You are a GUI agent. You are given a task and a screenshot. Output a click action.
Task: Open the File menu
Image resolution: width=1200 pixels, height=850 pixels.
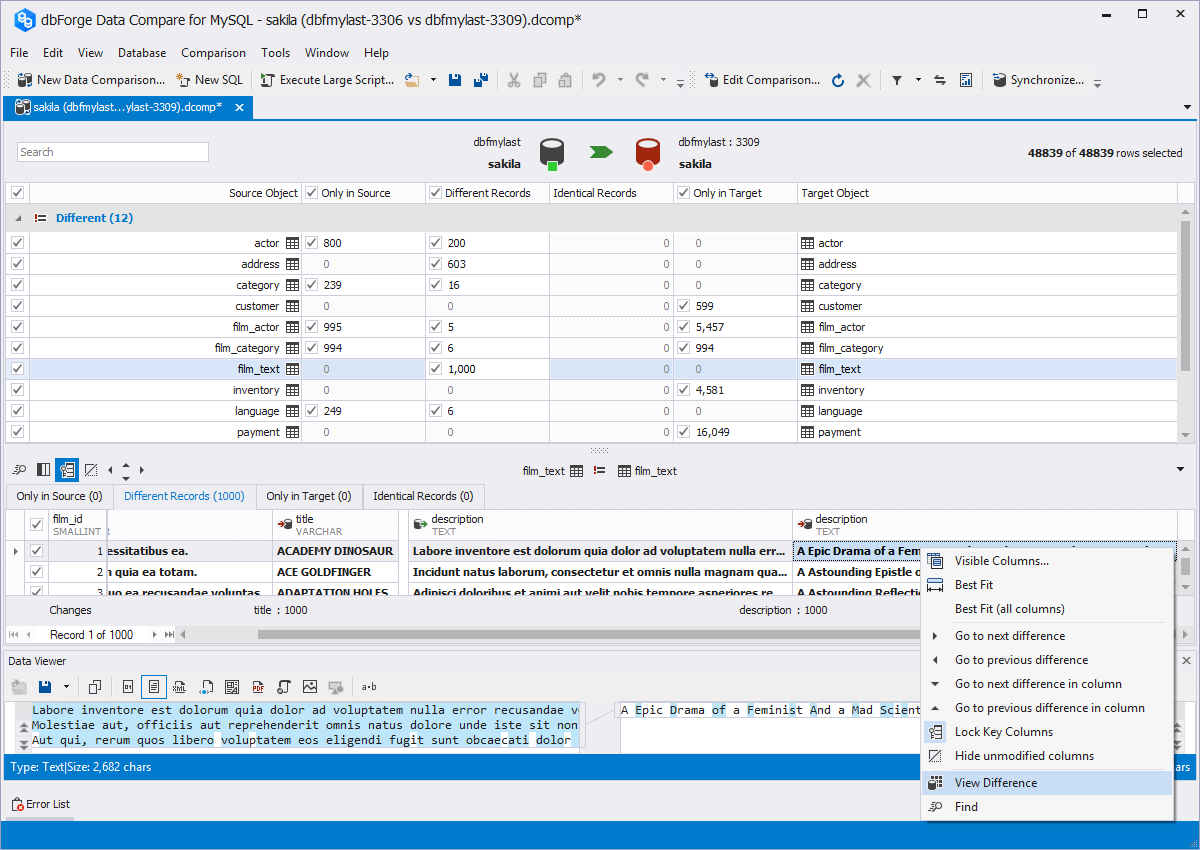pos(19,53)
